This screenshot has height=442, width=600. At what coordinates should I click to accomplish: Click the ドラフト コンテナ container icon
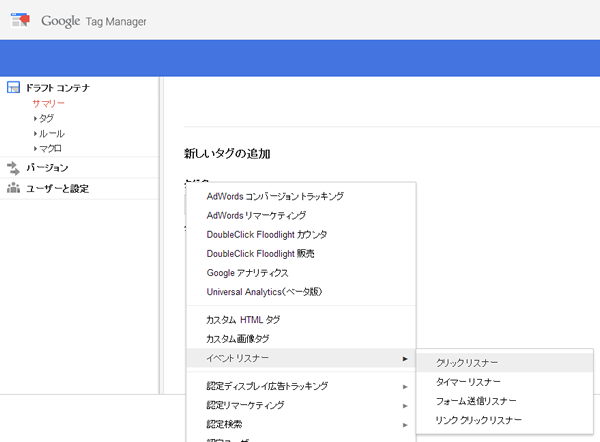coord(13,87)
